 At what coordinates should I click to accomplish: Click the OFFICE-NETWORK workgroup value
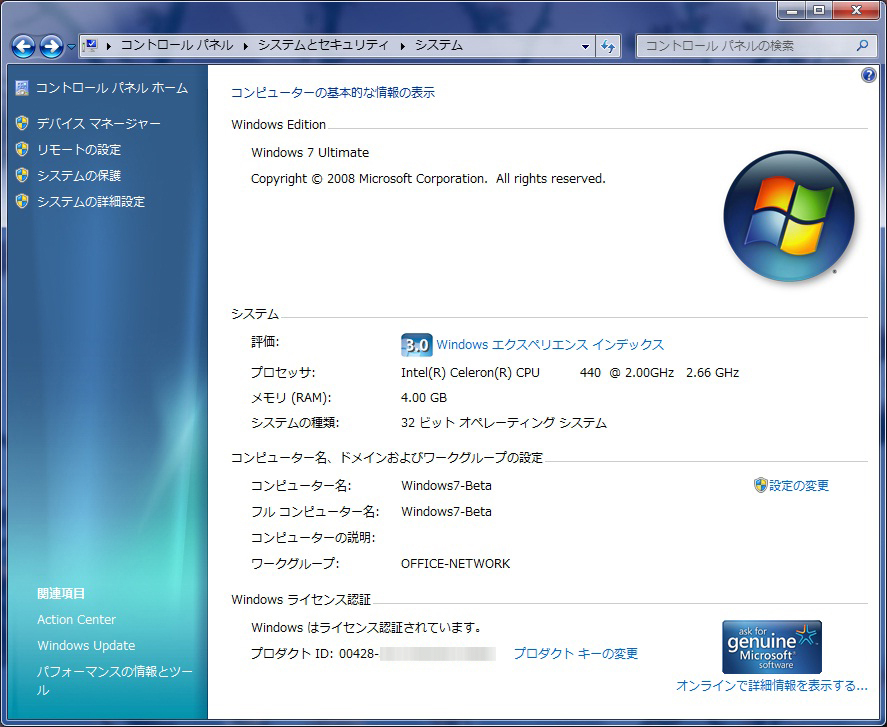pyautogui.click(x=455, y=563)
